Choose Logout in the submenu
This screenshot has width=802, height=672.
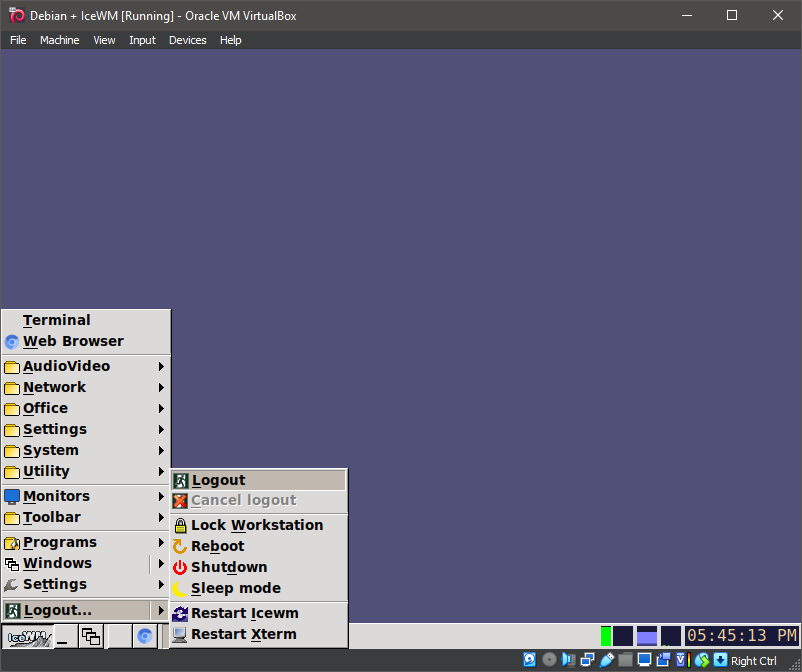(218, 480)
